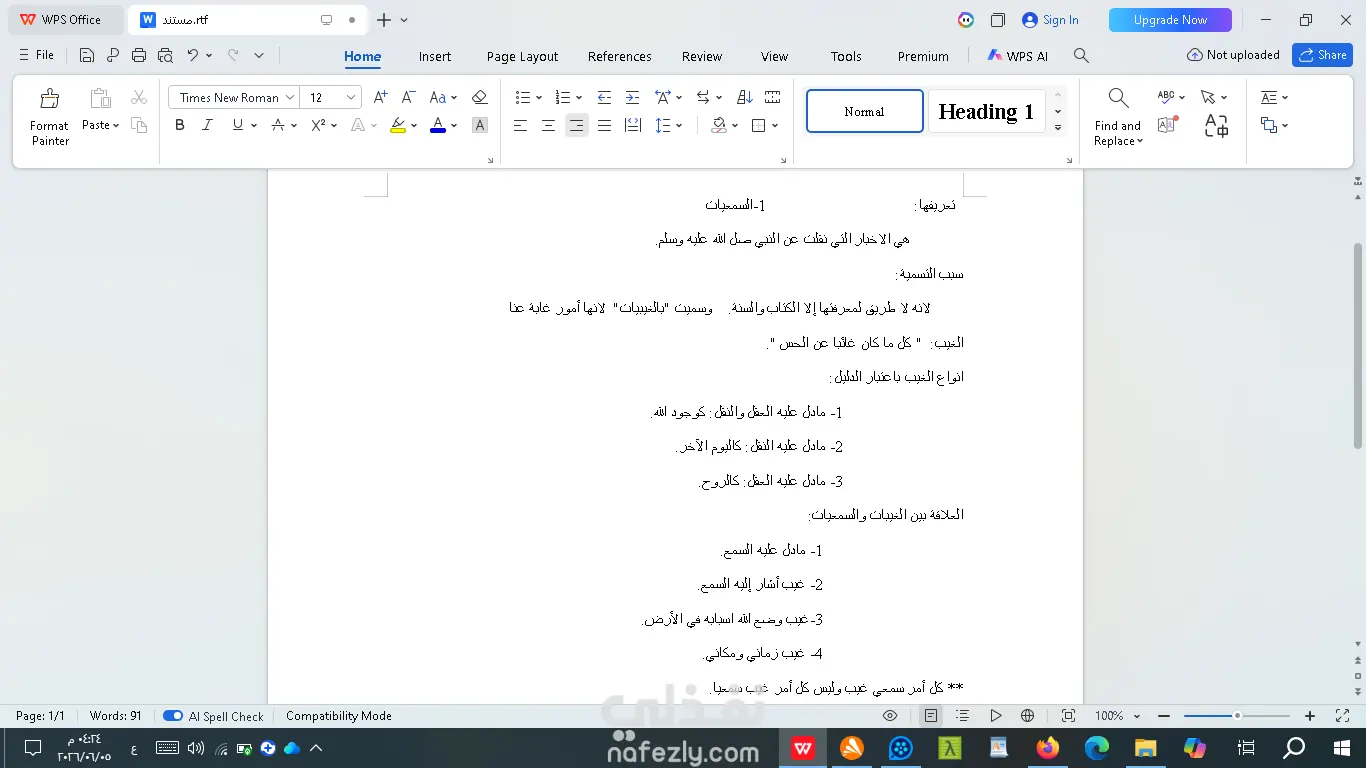Open Print Preview from quick access toolbar
The width and height of the screenshot is (1366, 768).
pyautogui.click(x=165, y=56)
